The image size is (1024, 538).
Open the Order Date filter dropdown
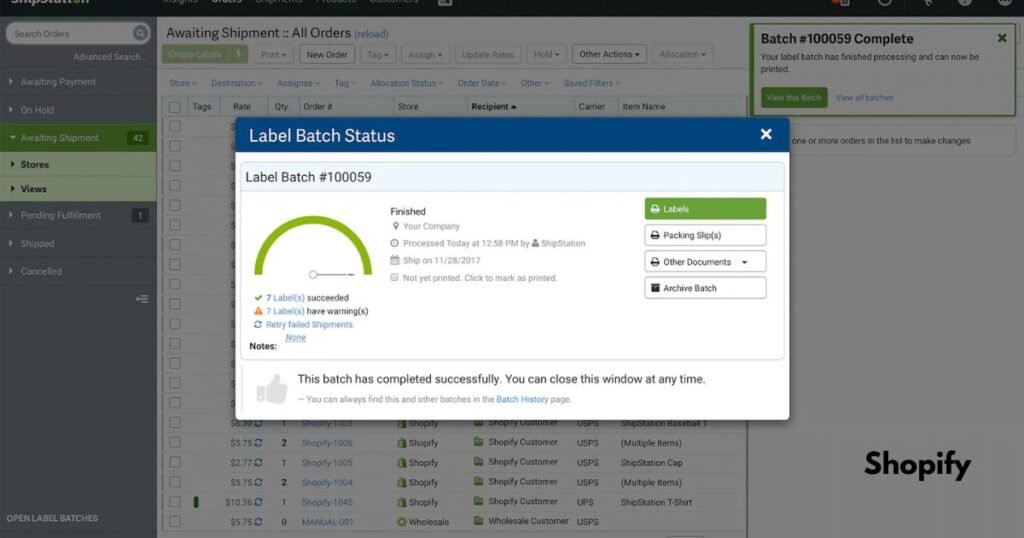click(x=482, y=83)
